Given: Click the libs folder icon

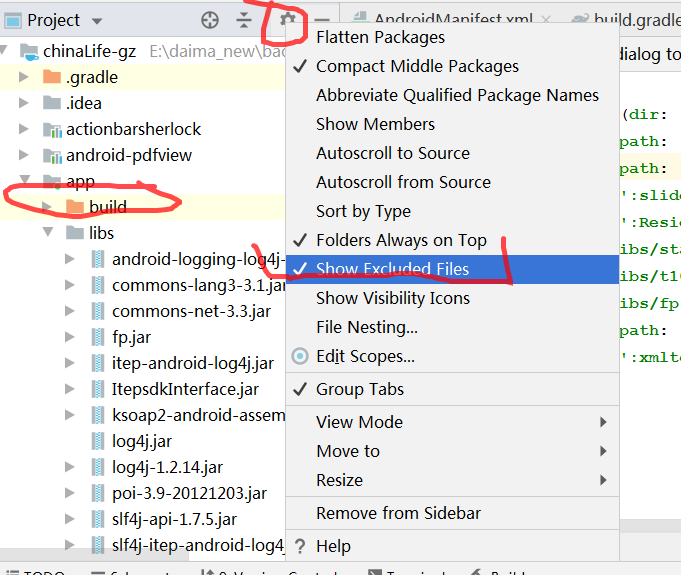Looking at the screenshot, I should [x=75, y=233].
